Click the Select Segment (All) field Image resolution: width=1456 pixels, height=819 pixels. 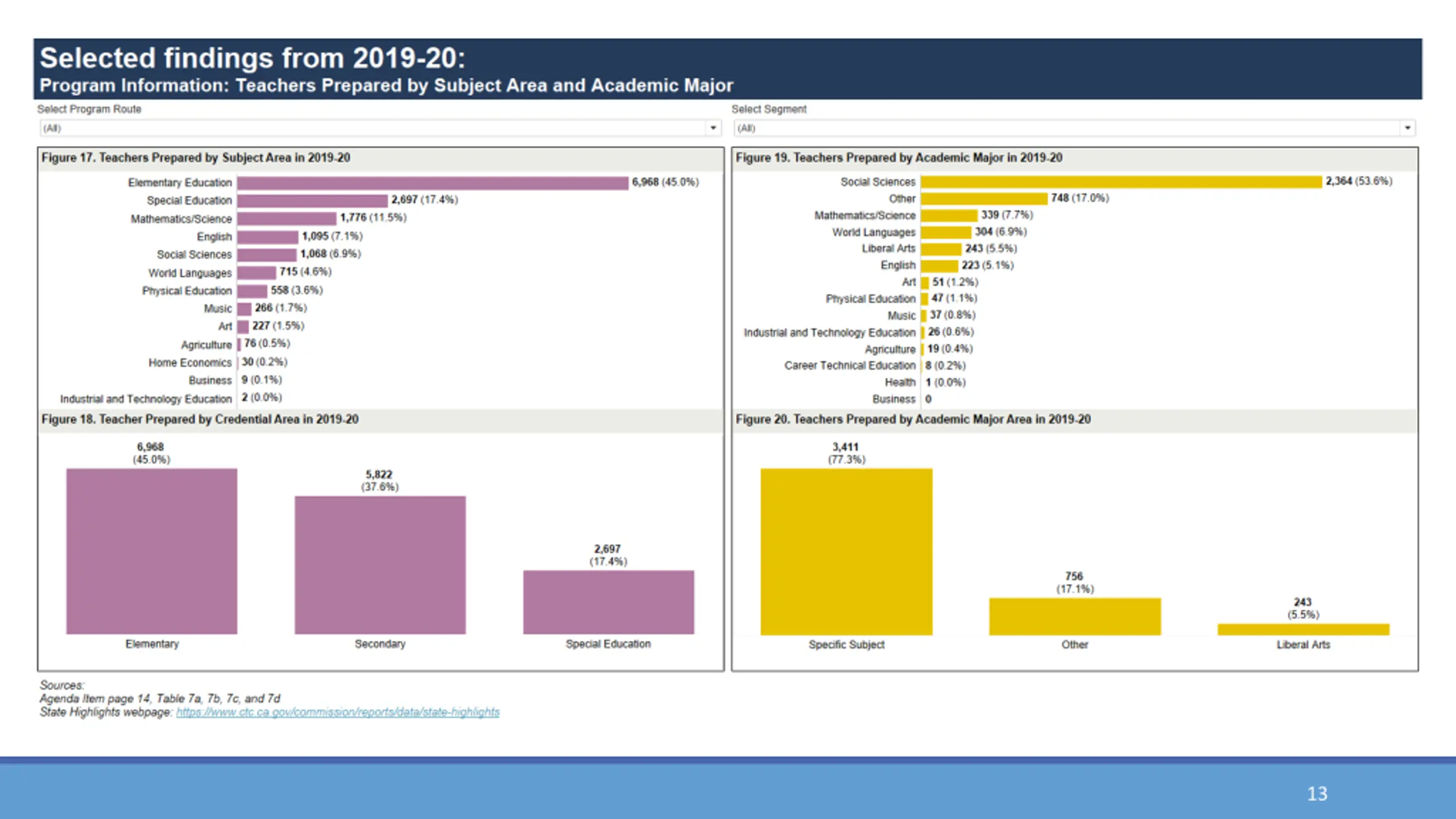point(1074,128)
